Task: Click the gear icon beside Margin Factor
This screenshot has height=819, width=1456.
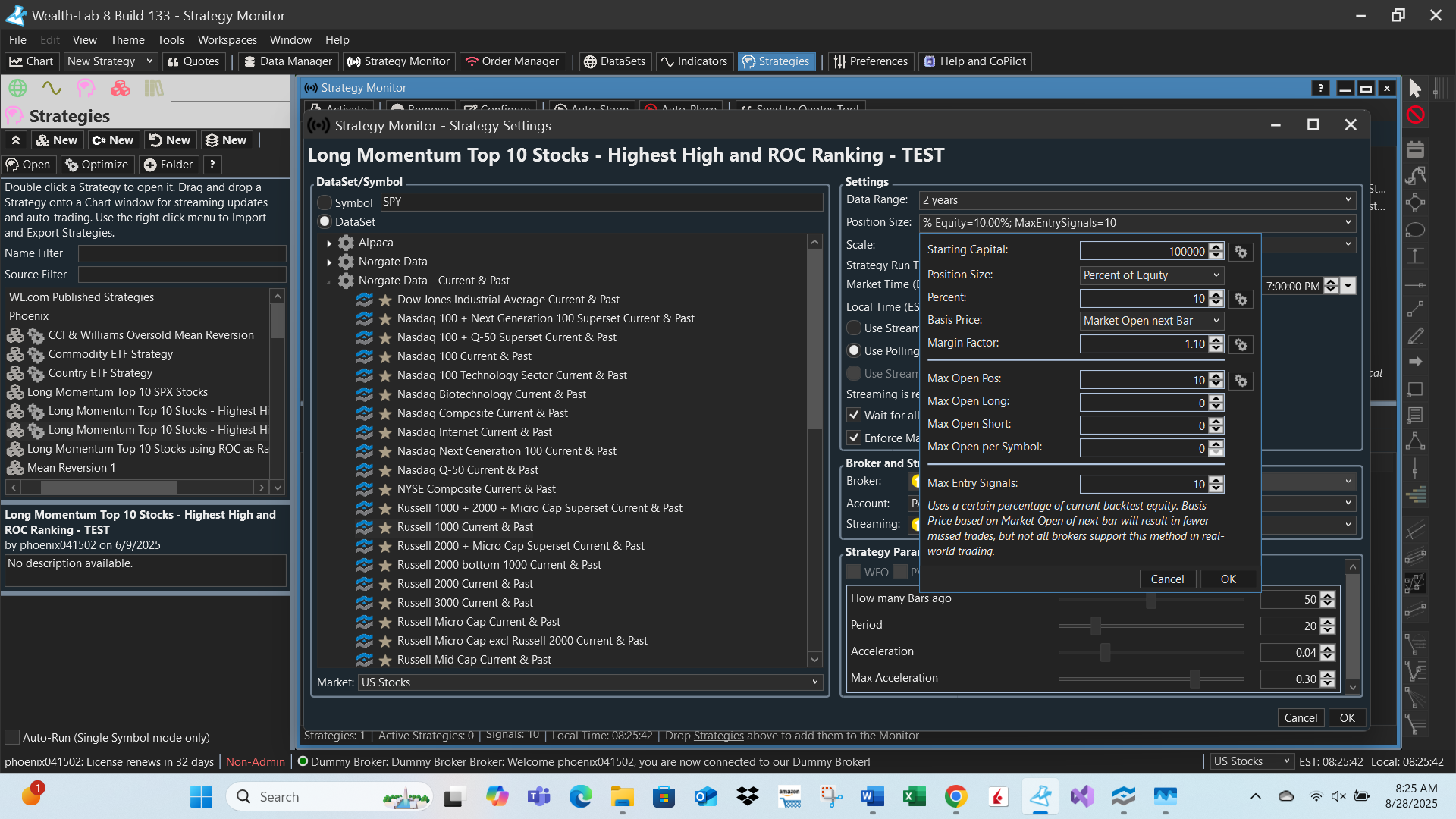Action: tap(1241, 344)
